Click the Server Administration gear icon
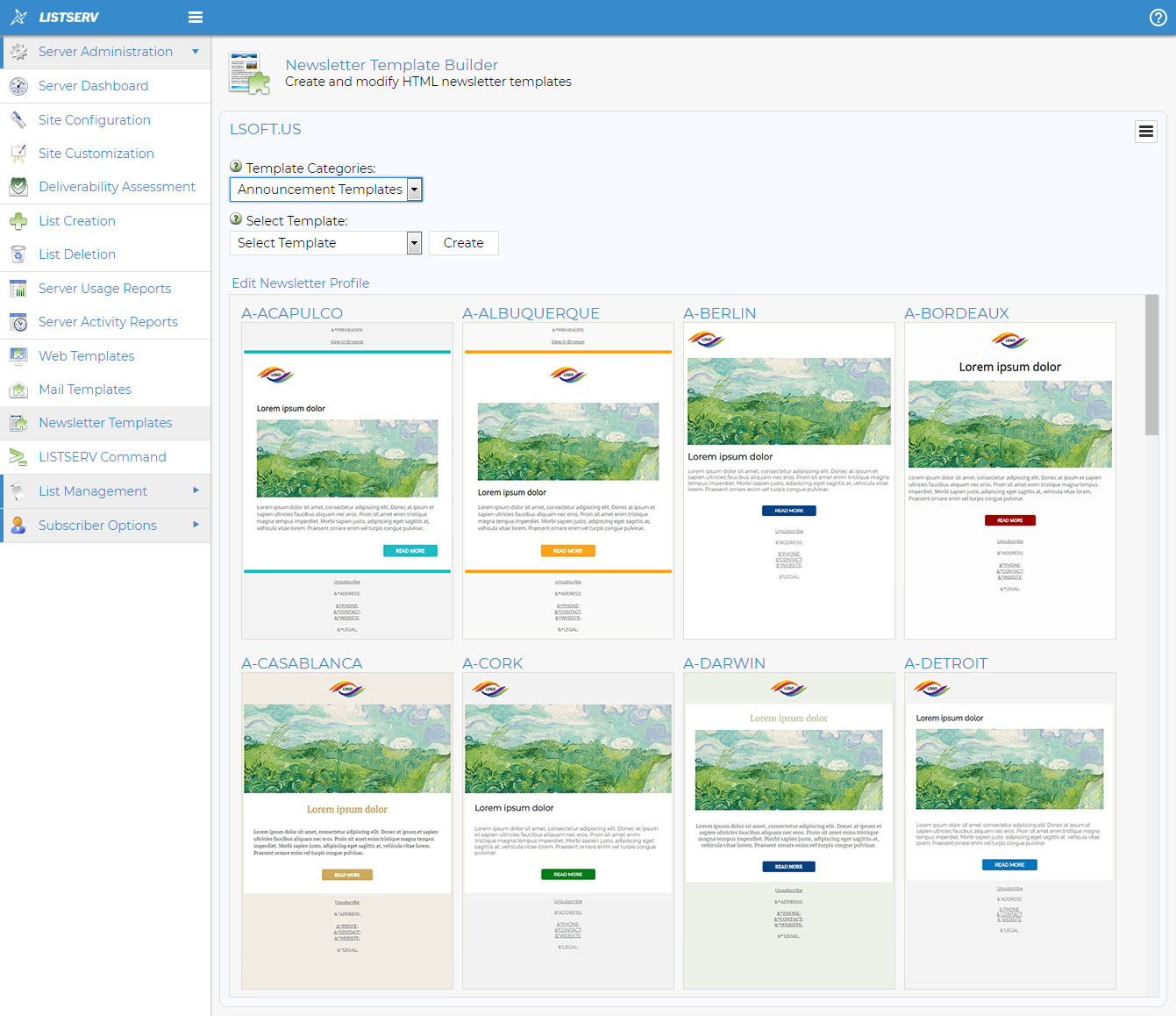 [x=18, y=52]
